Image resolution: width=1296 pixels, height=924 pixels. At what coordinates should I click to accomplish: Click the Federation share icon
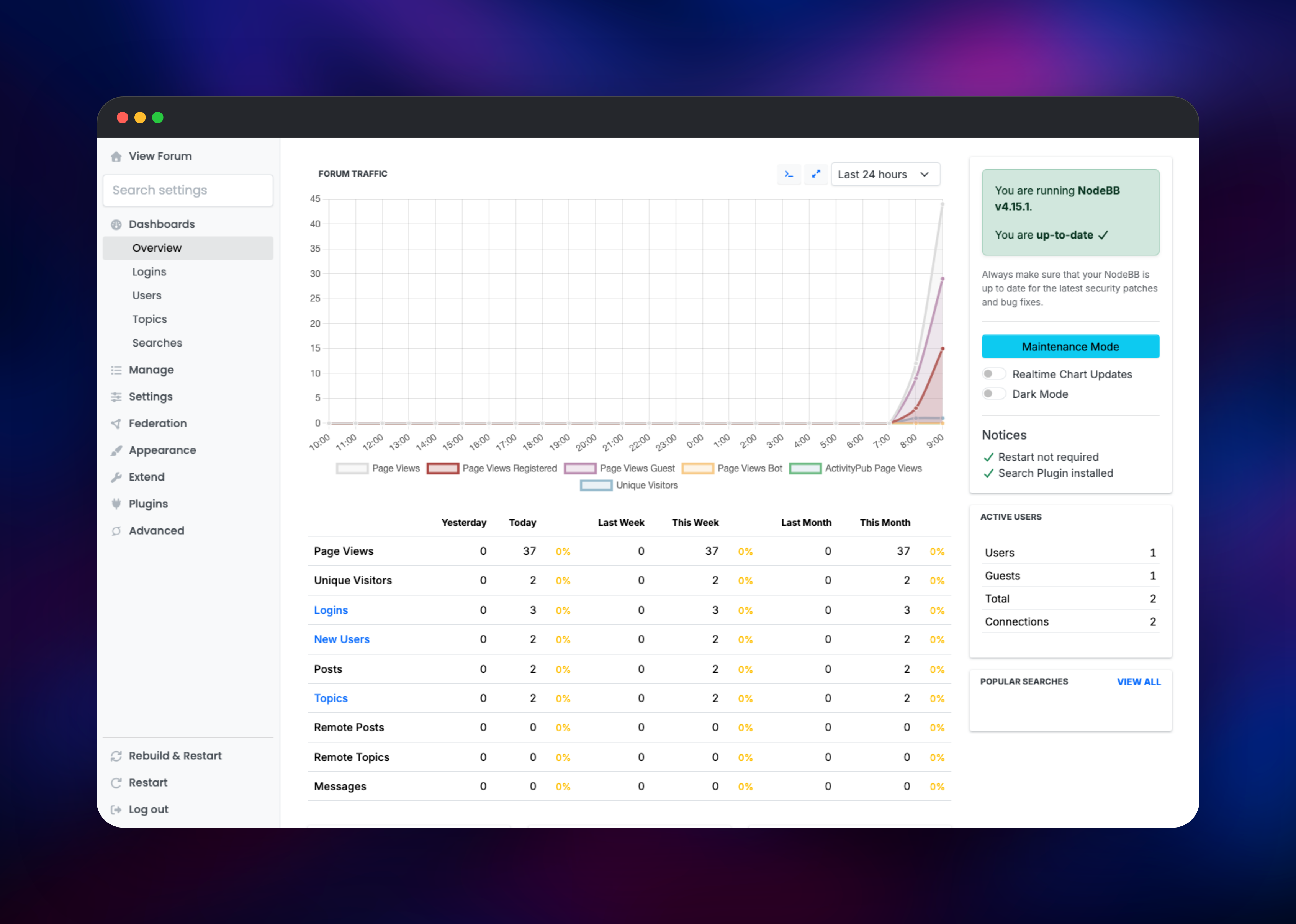pos(116,424)
